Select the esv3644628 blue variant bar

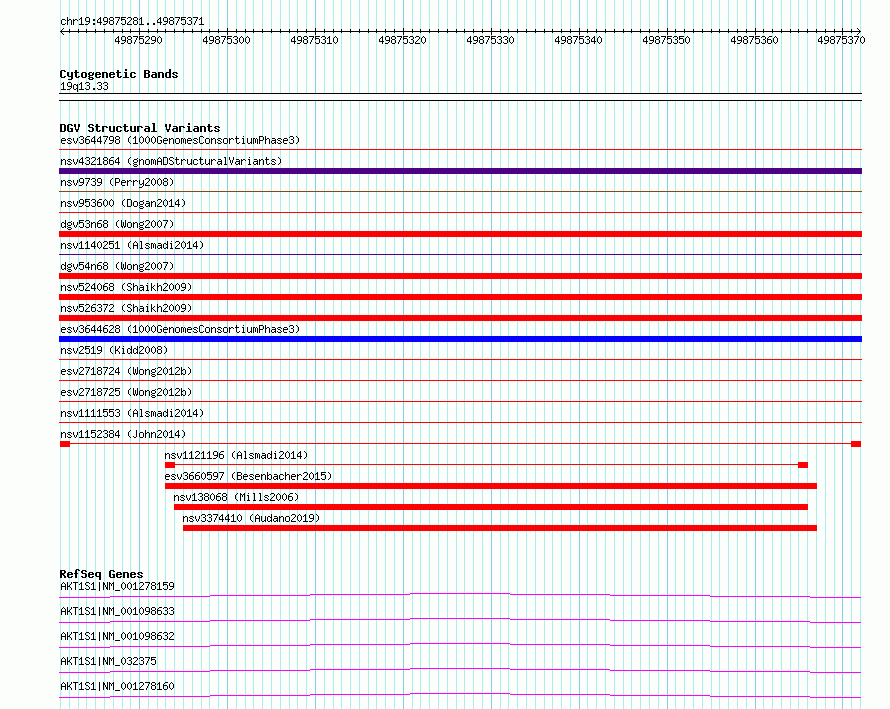tap(460, 339)
